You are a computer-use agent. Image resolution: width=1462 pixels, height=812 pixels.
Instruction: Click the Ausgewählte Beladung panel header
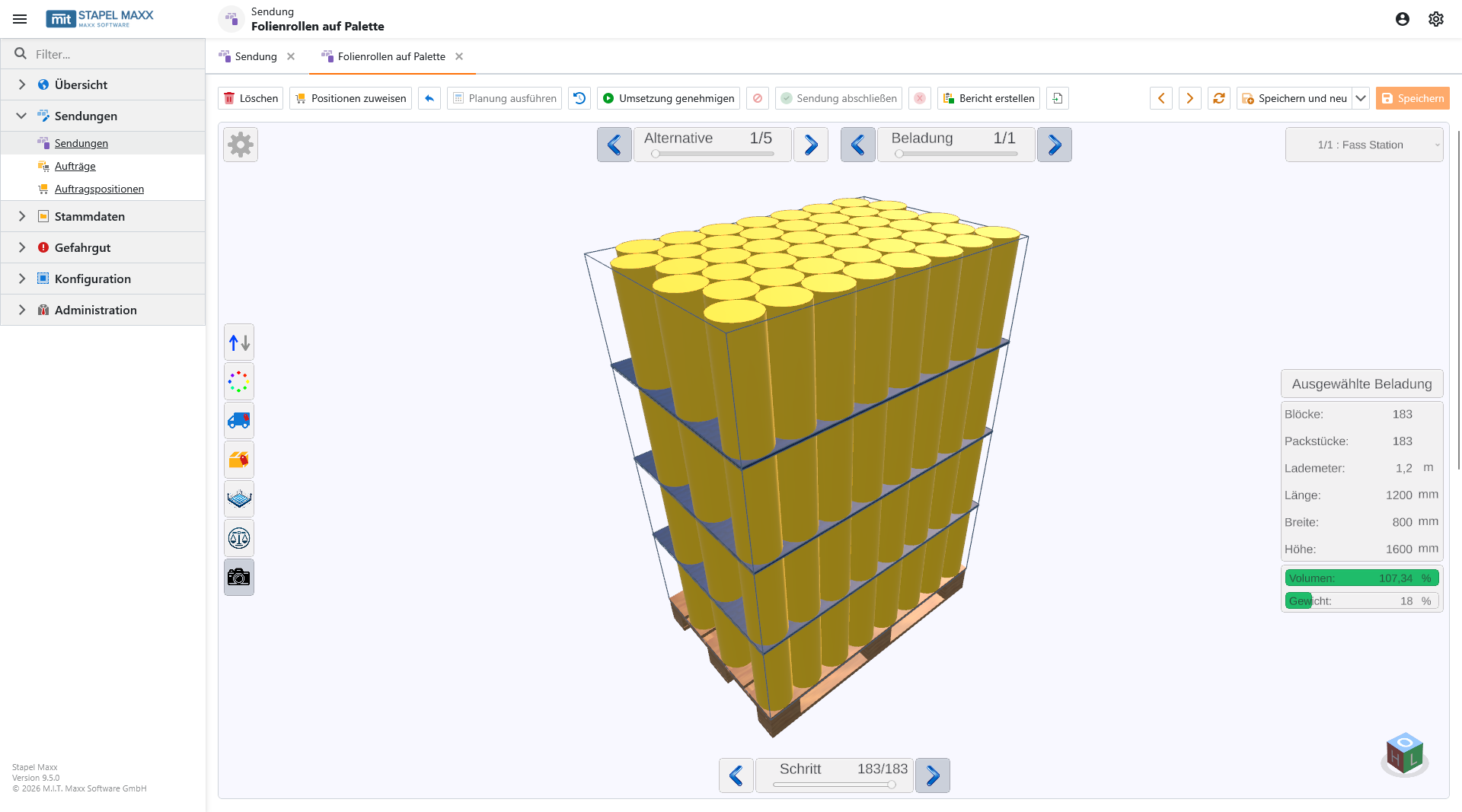click(x=1362, y=384)
